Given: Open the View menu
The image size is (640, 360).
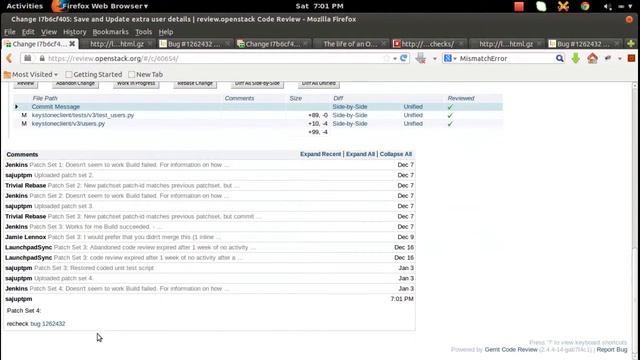Looking at the screenshot, I should pos(49,32).
